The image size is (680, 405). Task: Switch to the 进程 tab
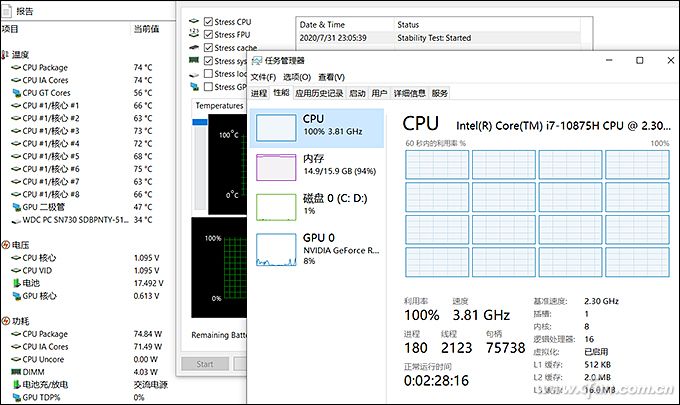(x=259, y=93)
